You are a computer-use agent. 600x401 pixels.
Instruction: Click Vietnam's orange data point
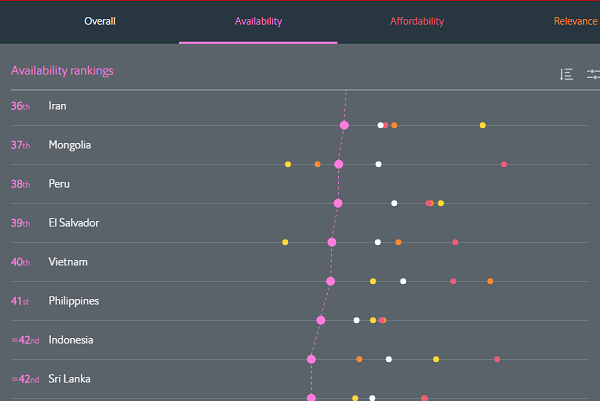coord(490,281)
